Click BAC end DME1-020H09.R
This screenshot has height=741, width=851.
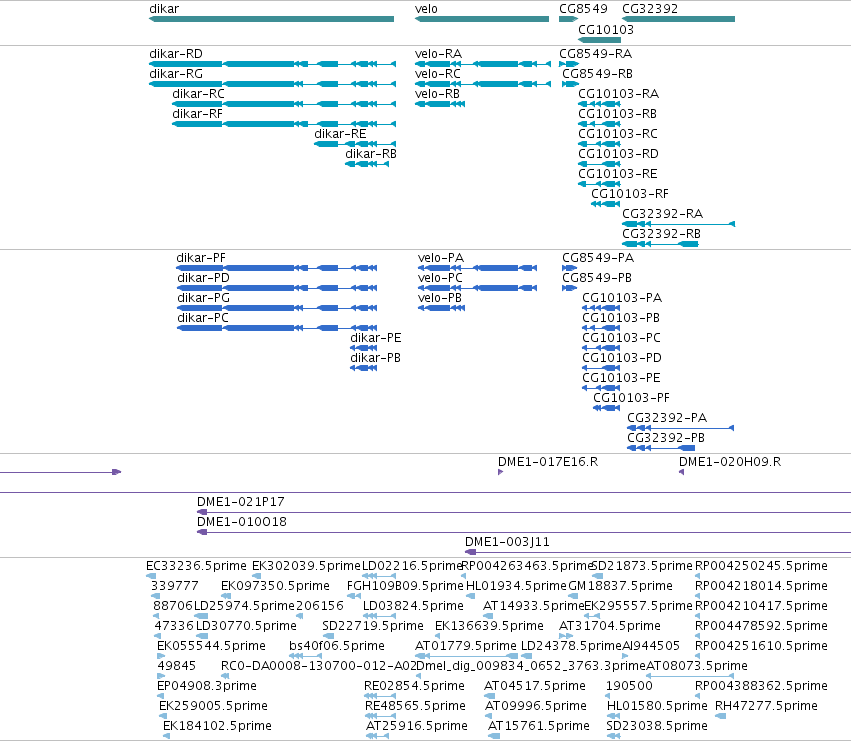point(681,472)
